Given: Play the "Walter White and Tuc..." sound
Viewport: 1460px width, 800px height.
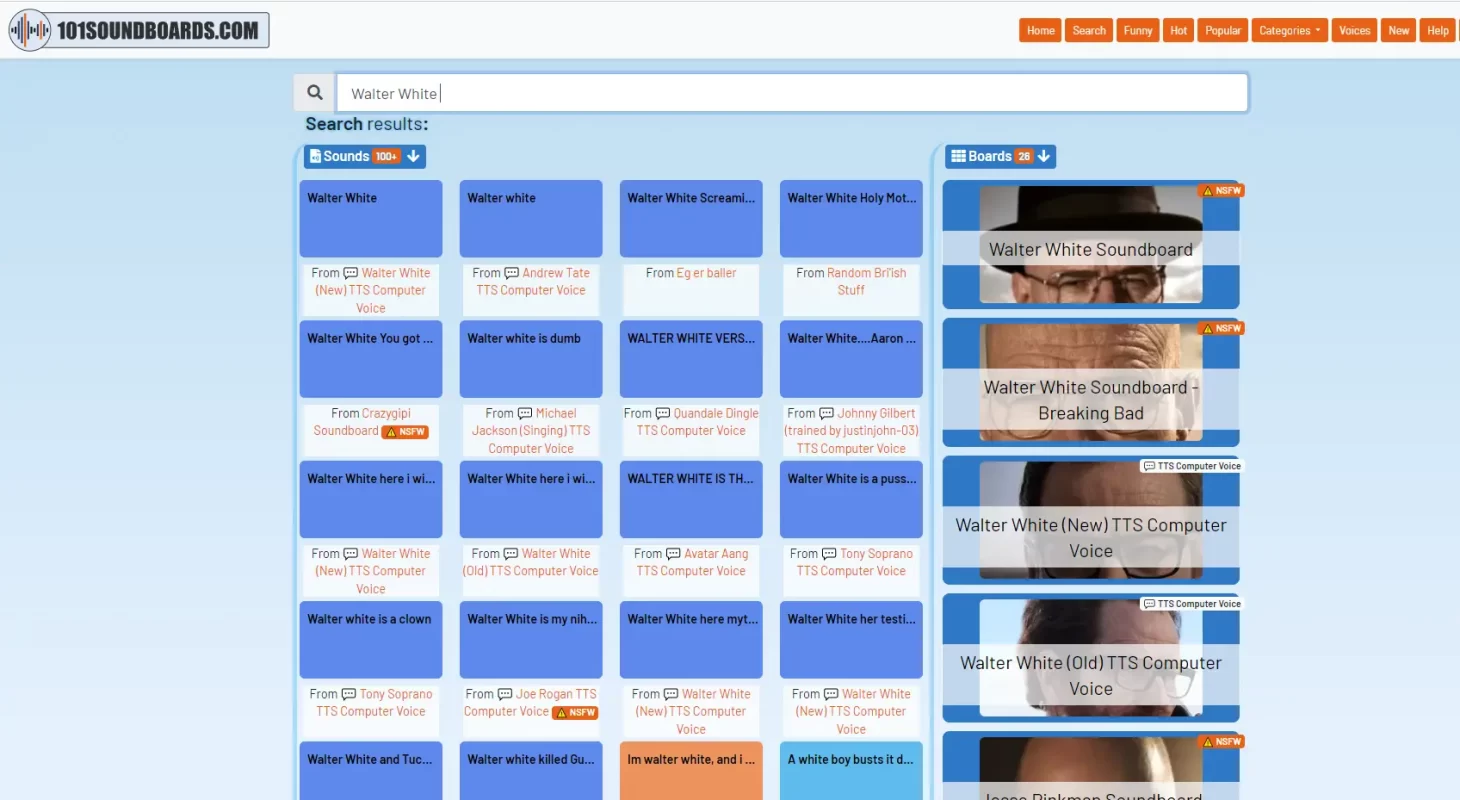Looking at the screenshot, I should coord(371,770).
